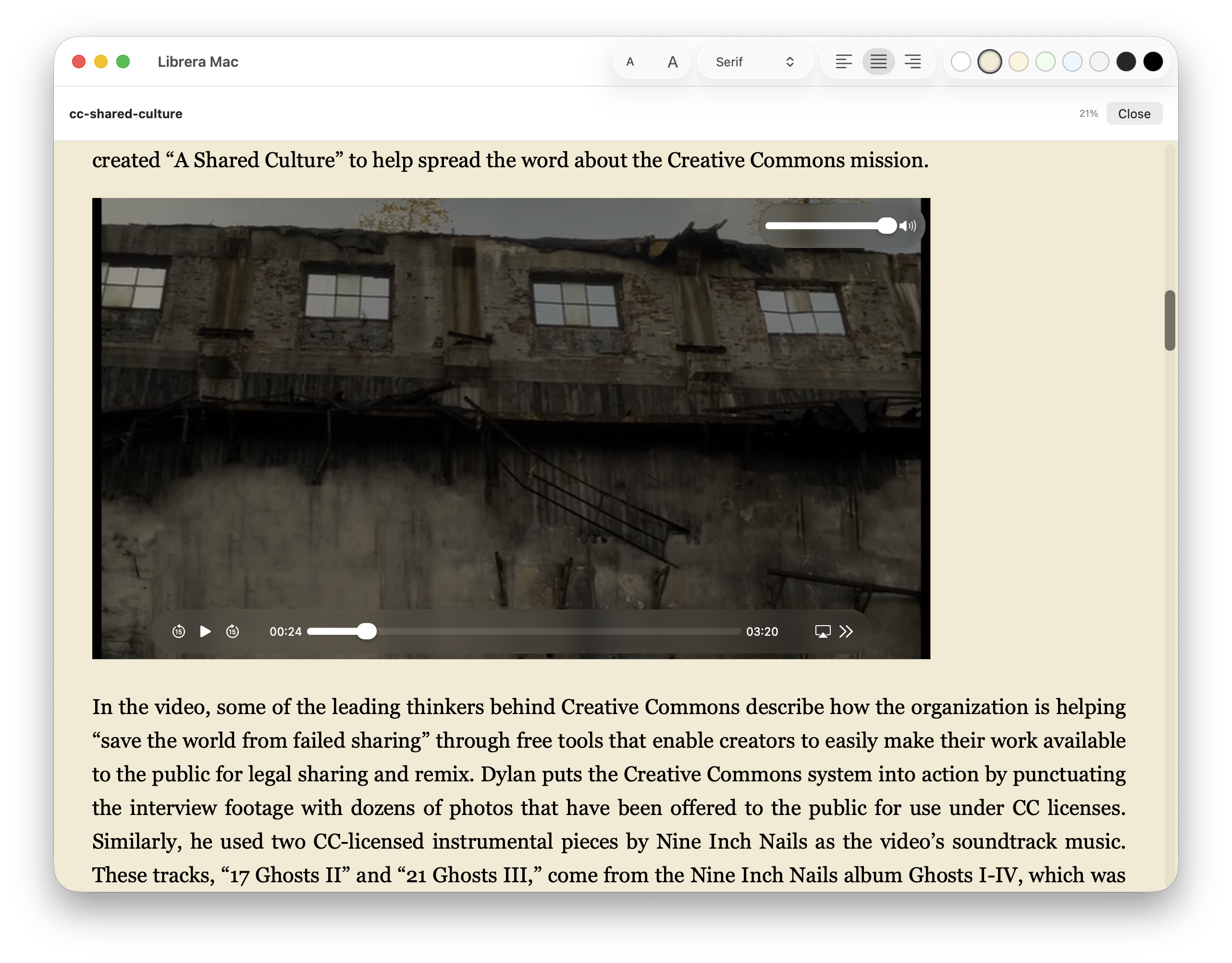
Task: Decrease font size with small A button
Action: tap(630, 62)
